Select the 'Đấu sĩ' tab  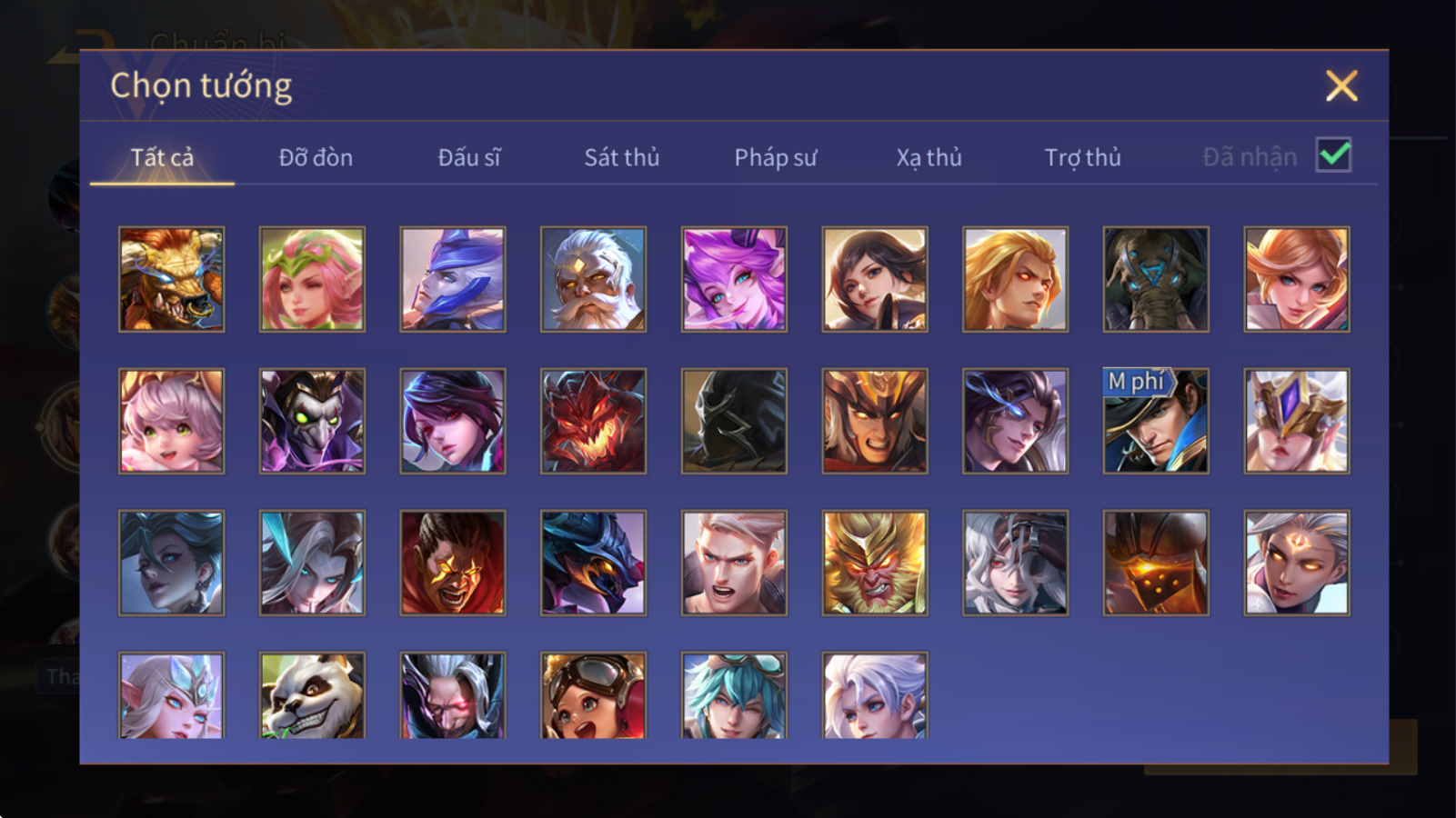pyautogui.click(x=469, y=157)
